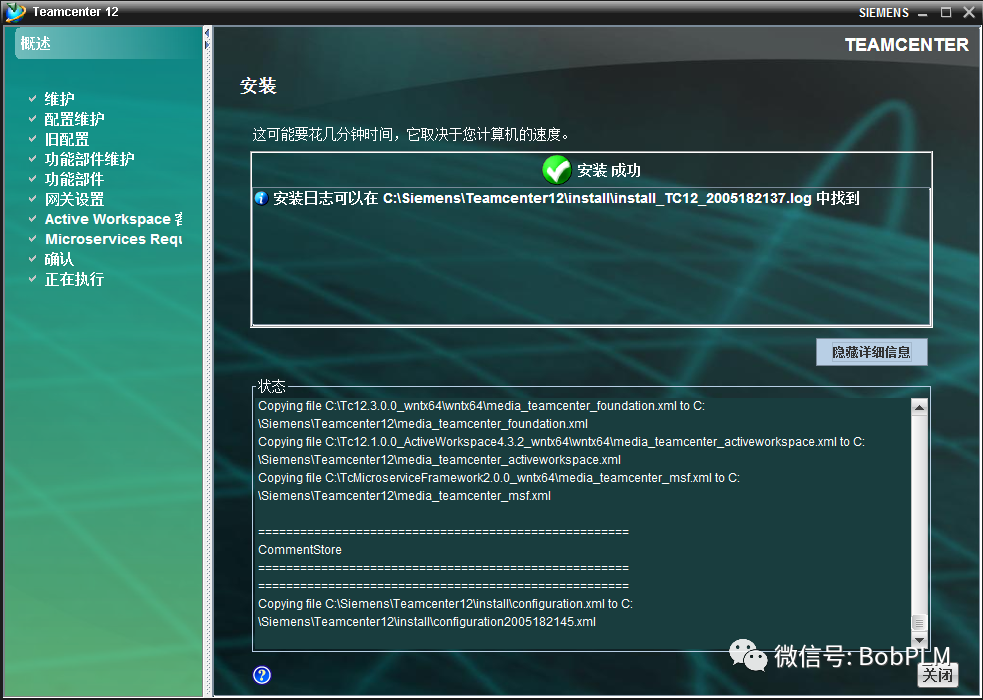Click the CommentStore line in the status log
This screenshot has height=700, width=983.
(300, 550)
